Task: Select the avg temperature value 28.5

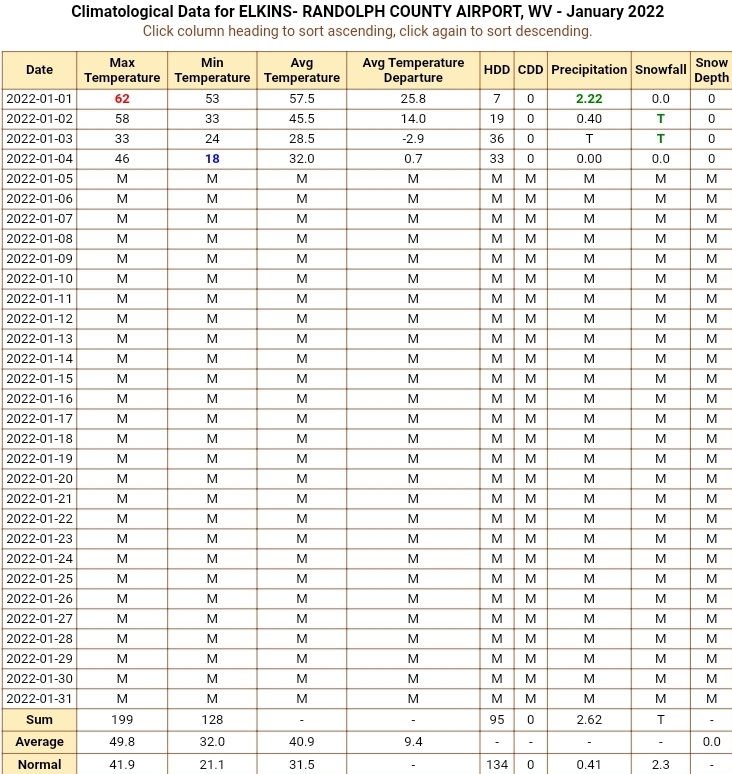Action: tap(302, 139)
